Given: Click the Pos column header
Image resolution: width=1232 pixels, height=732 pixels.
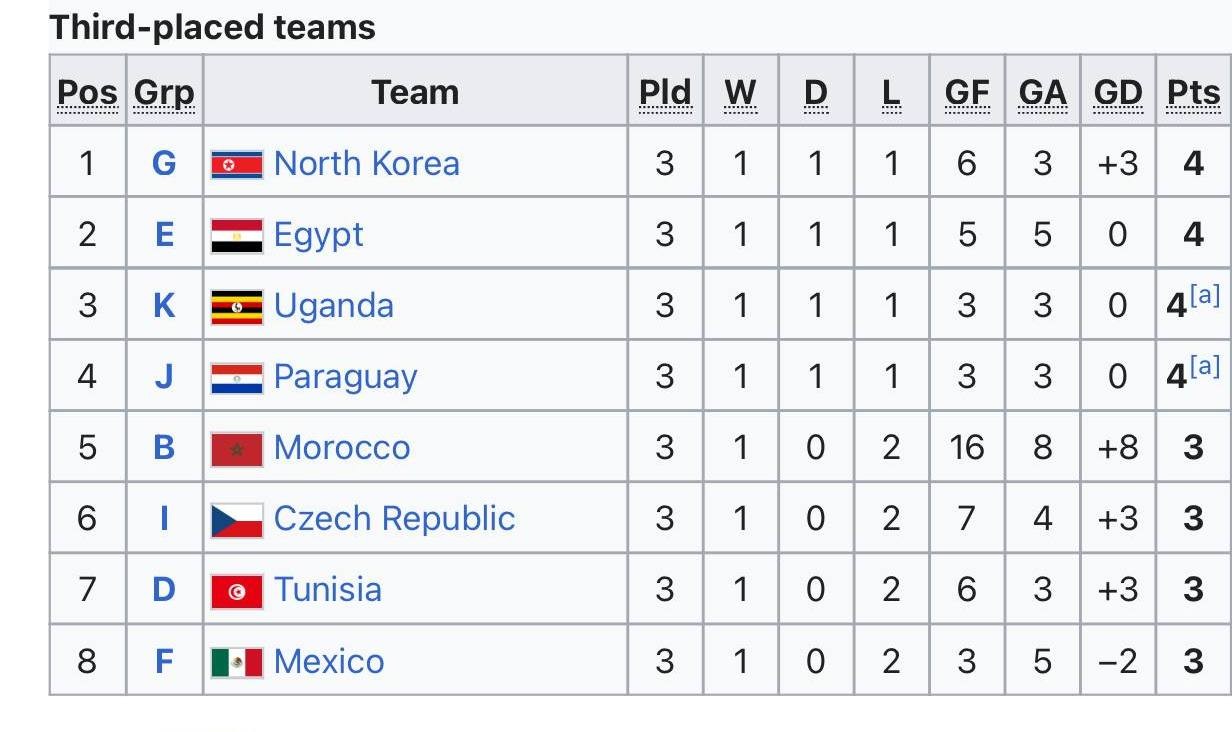Looking at the screenshot, I should tap(87, 92).
